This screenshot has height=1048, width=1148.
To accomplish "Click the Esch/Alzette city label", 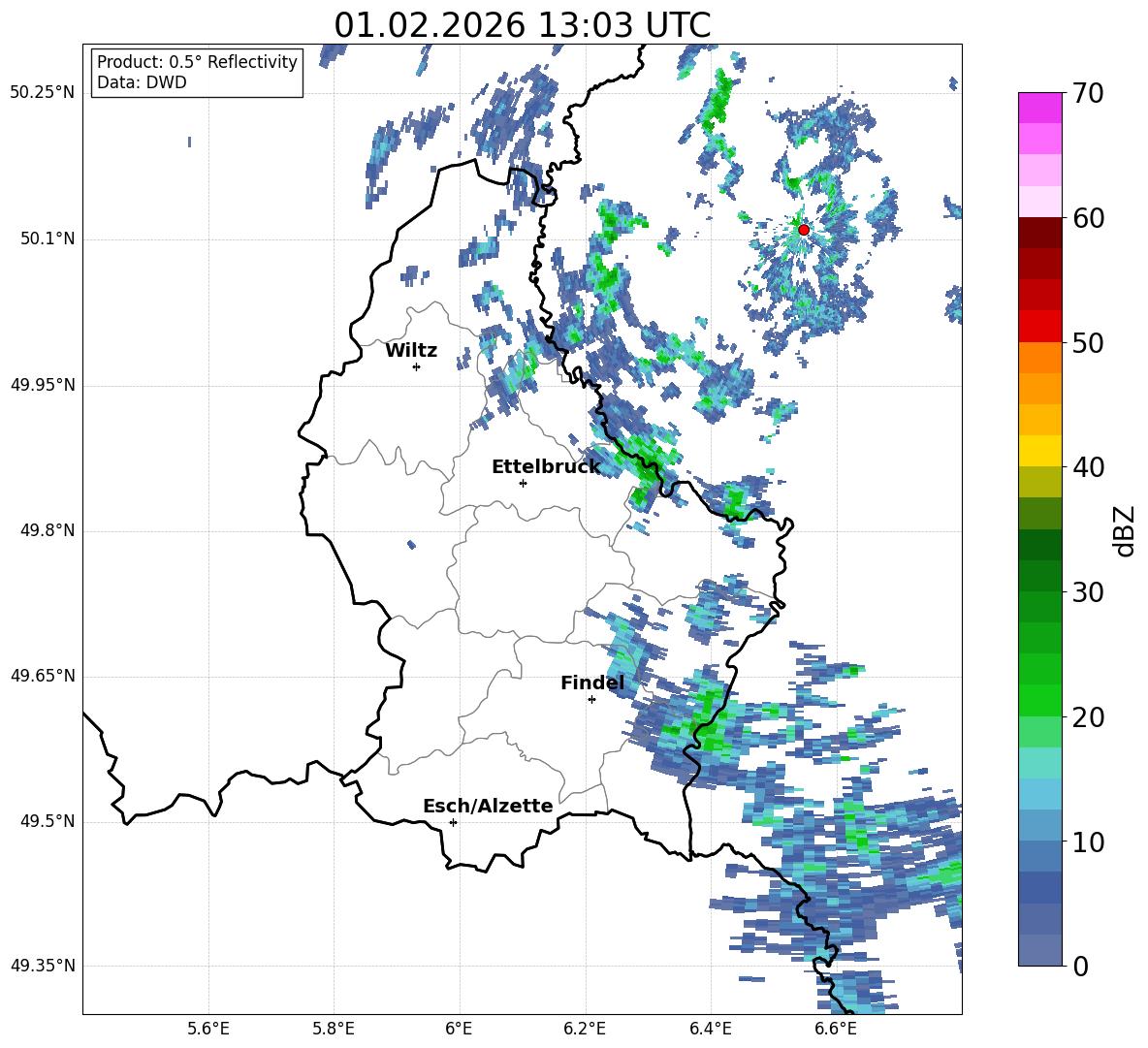I will 488,806.
